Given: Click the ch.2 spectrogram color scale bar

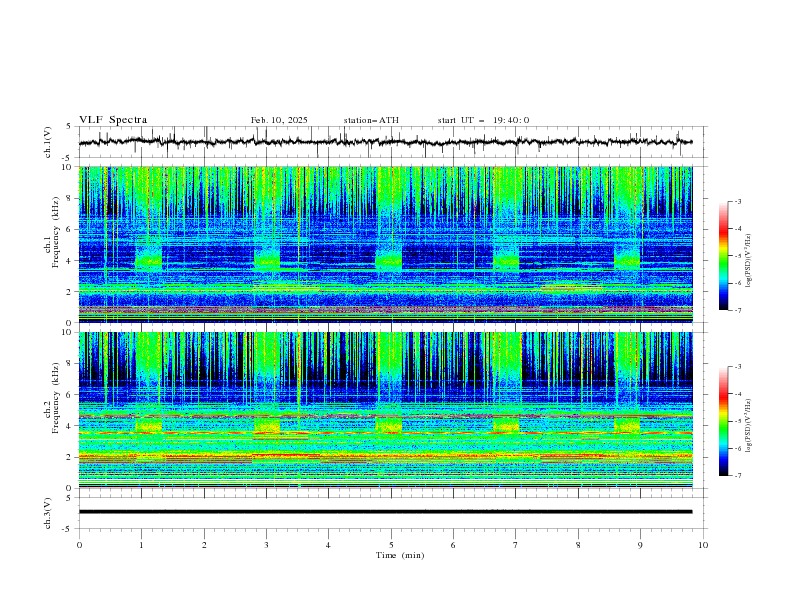Looking at the screenshot, I should (x=723, y=421).
